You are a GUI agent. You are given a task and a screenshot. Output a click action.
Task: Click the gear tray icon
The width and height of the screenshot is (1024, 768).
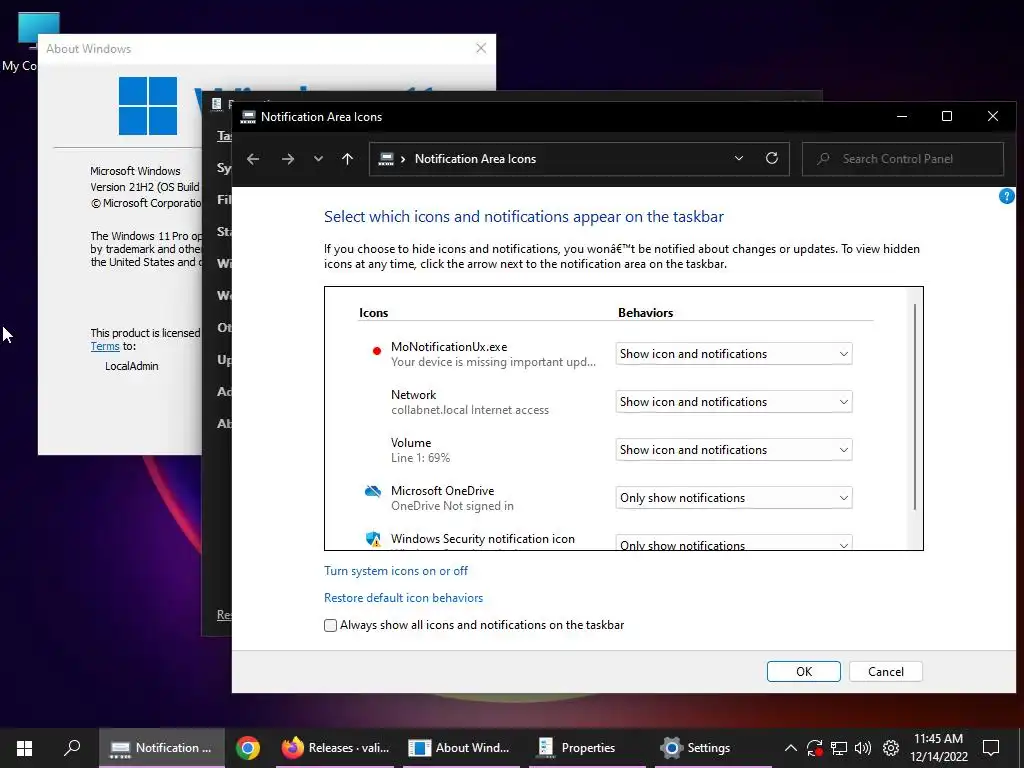pos(891,748)
